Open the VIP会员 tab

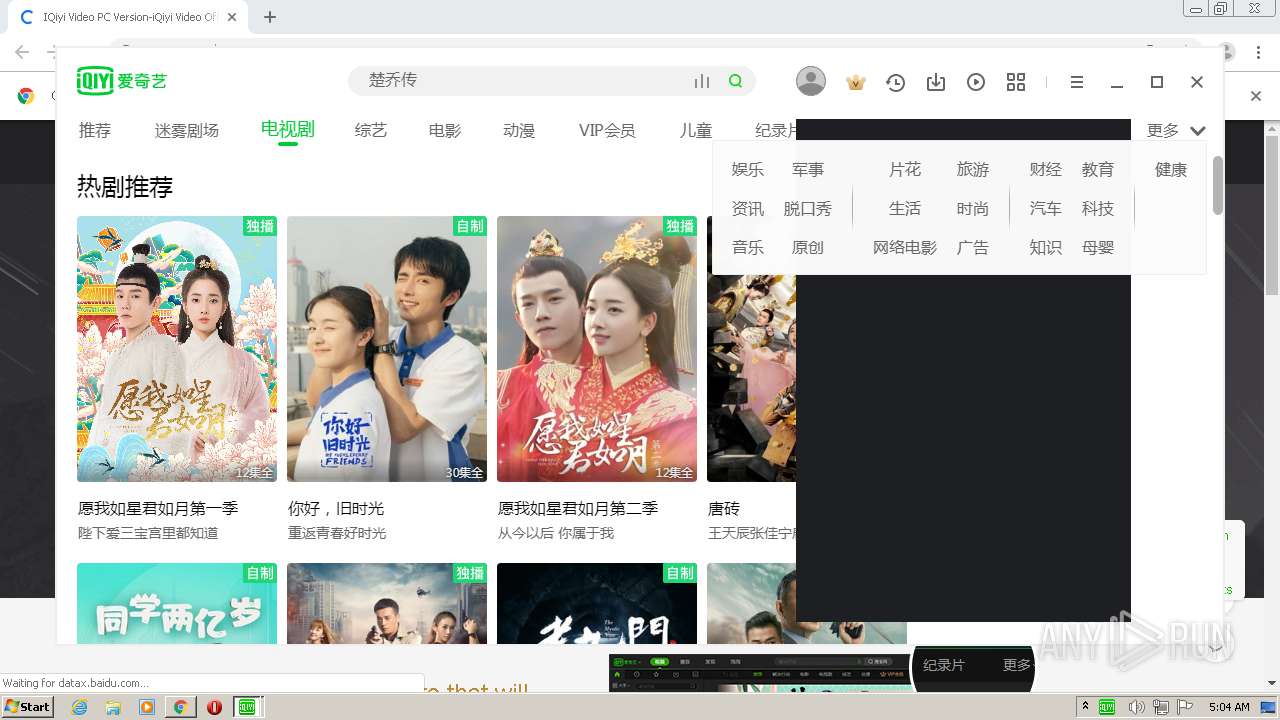(x=607, y=130)
